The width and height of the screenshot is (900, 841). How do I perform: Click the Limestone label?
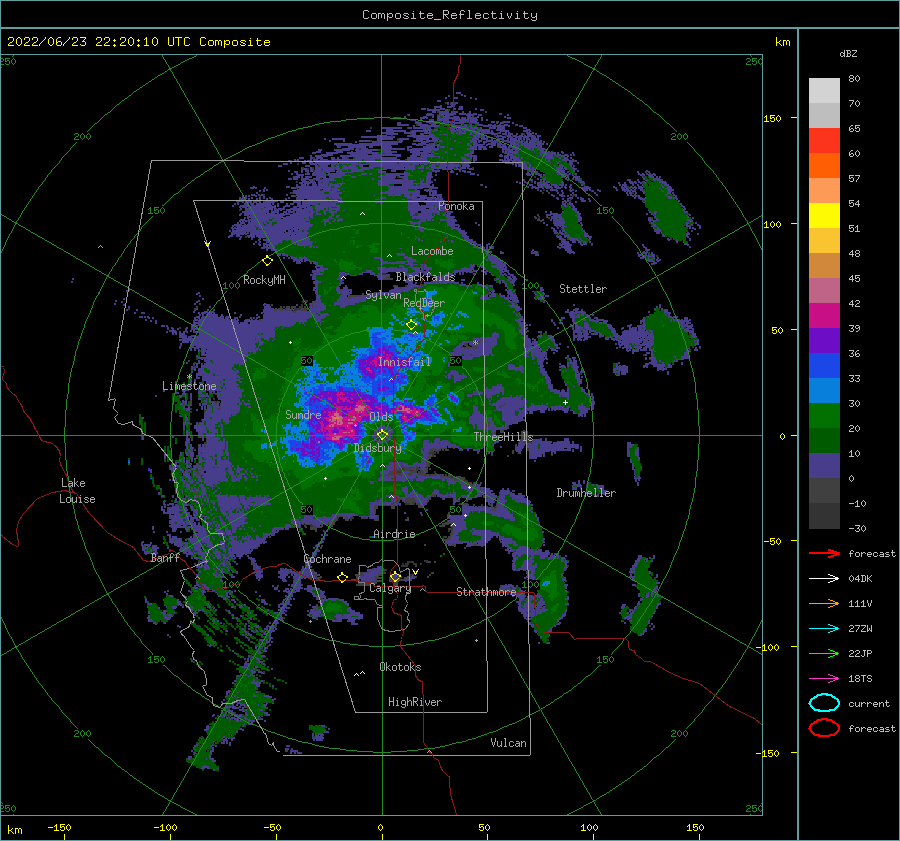click(x=189, y=386)
